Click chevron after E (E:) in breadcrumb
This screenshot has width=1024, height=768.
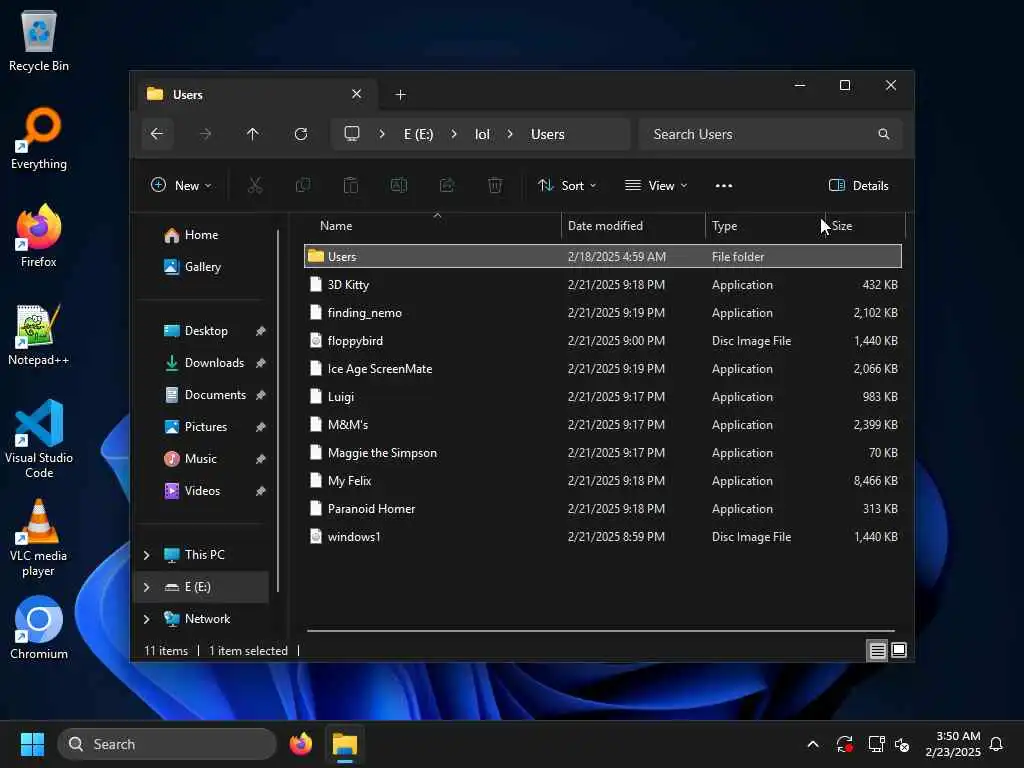(x=454, y=134)
